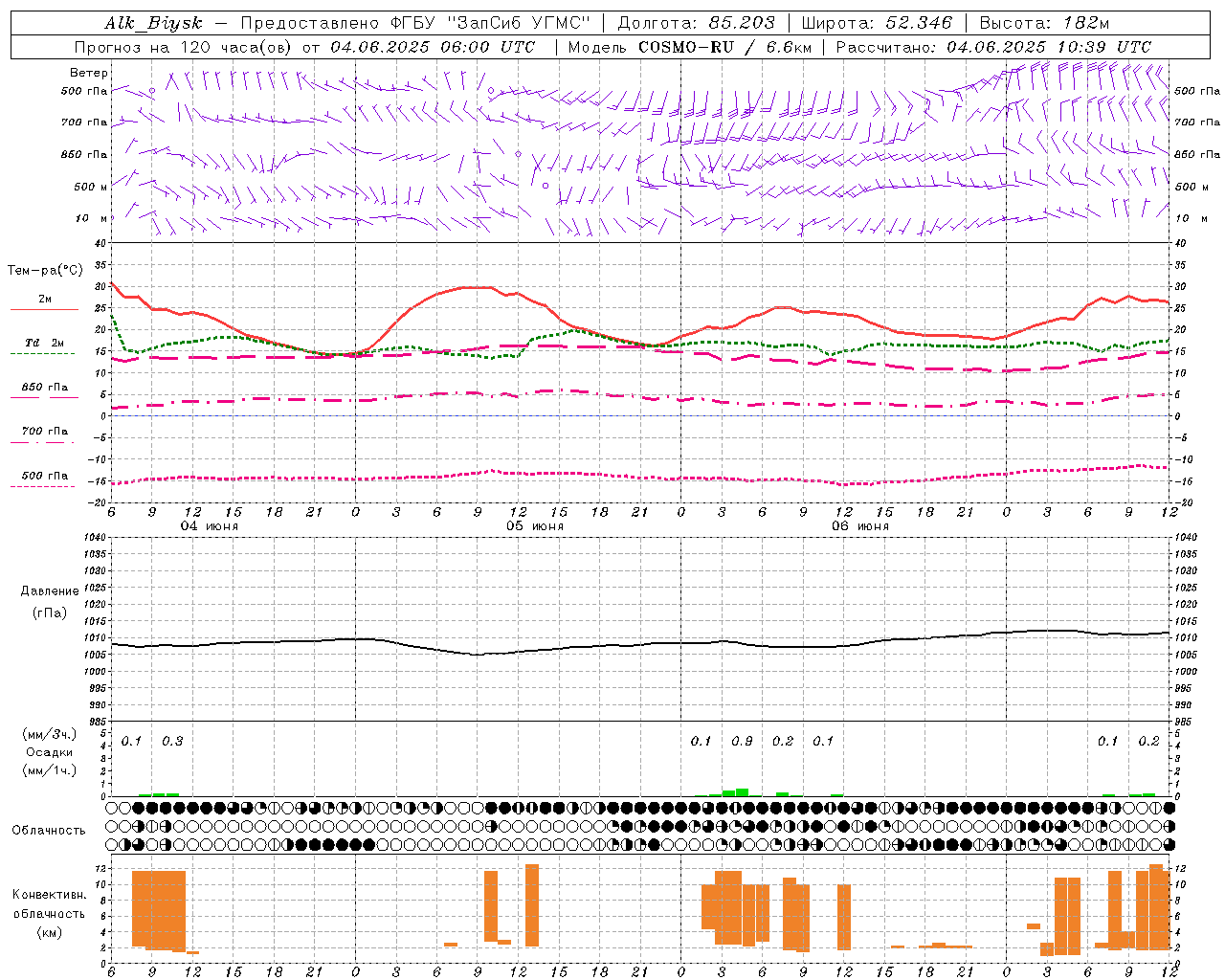This screenshot has height=980, width=1225.
Task: Click the 'Рассчитано: 04.06.2025 10:39 UTC' timestamp
Action: pyautogui.click(x=993, y=47)
